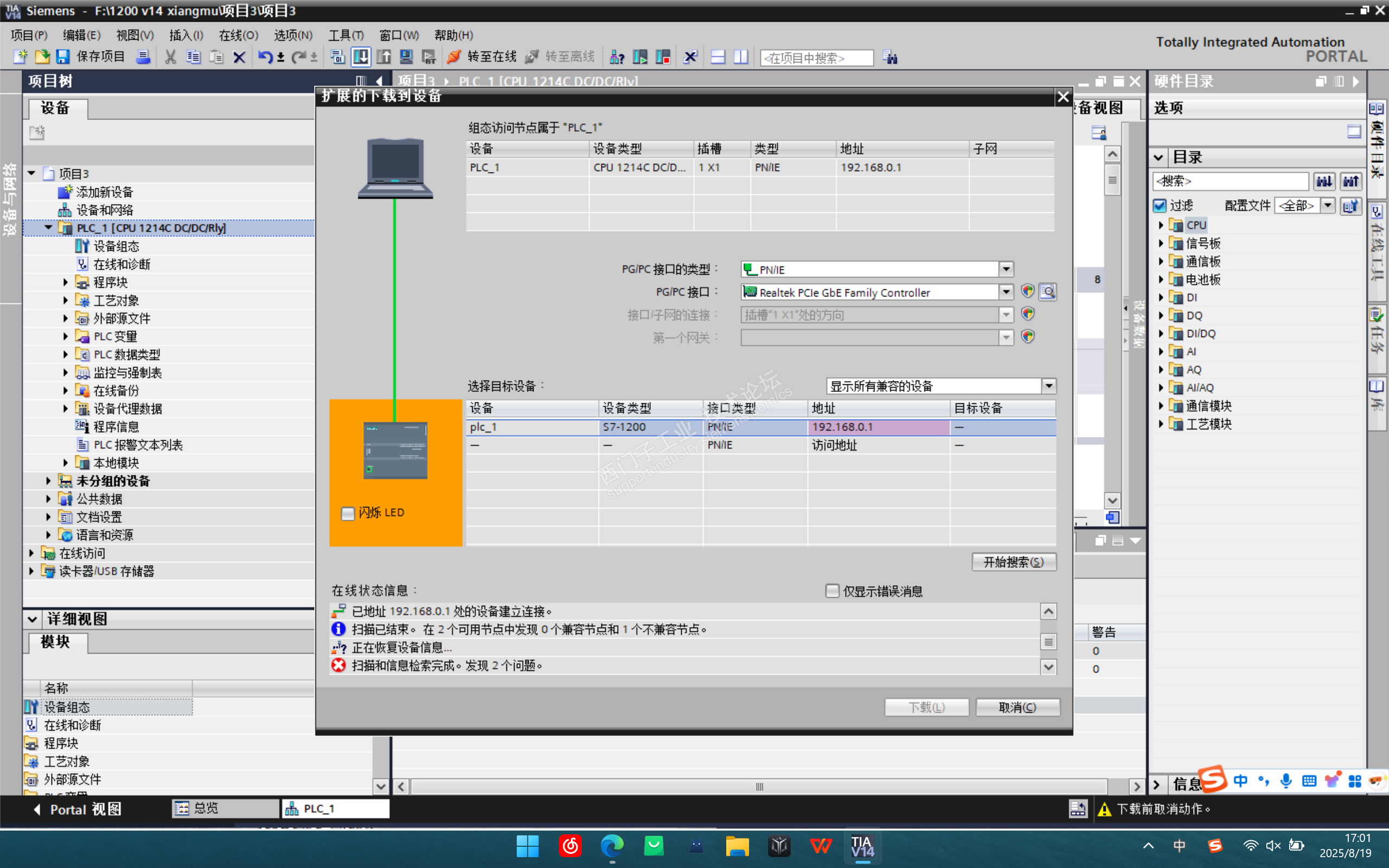Click the Print icon in toolbar

(143, 57)
